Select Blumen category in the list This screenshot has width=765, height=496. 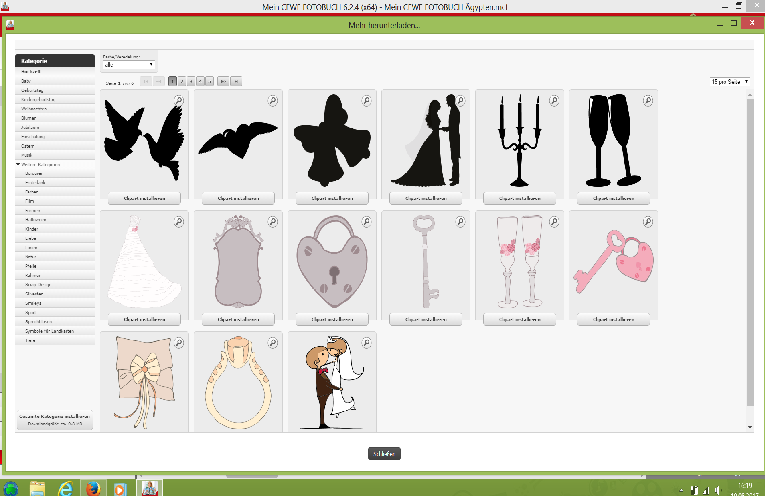[x=29, y=117]
